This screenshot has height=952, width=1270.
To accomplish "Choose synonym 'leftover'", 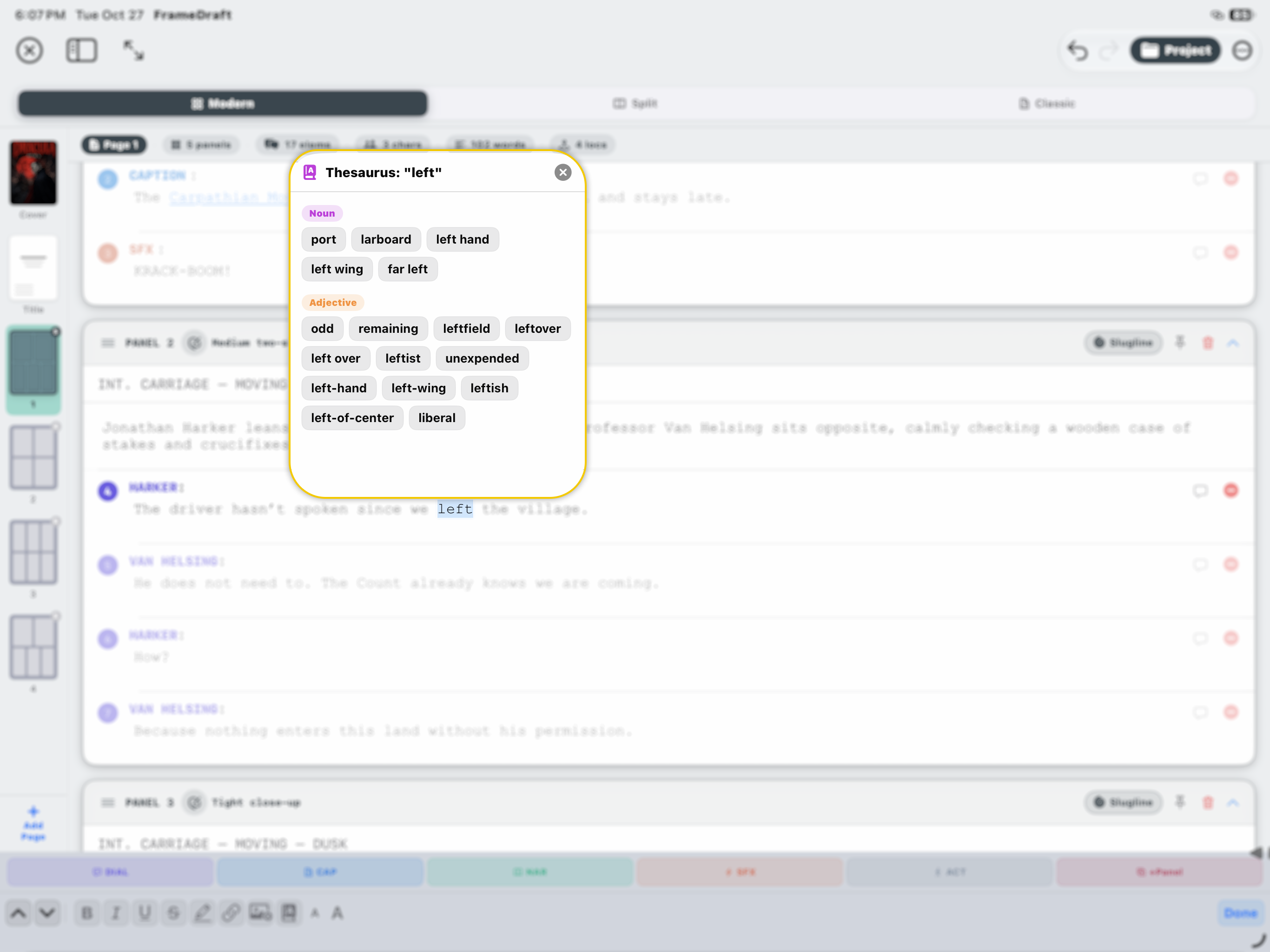I will 537,329.
